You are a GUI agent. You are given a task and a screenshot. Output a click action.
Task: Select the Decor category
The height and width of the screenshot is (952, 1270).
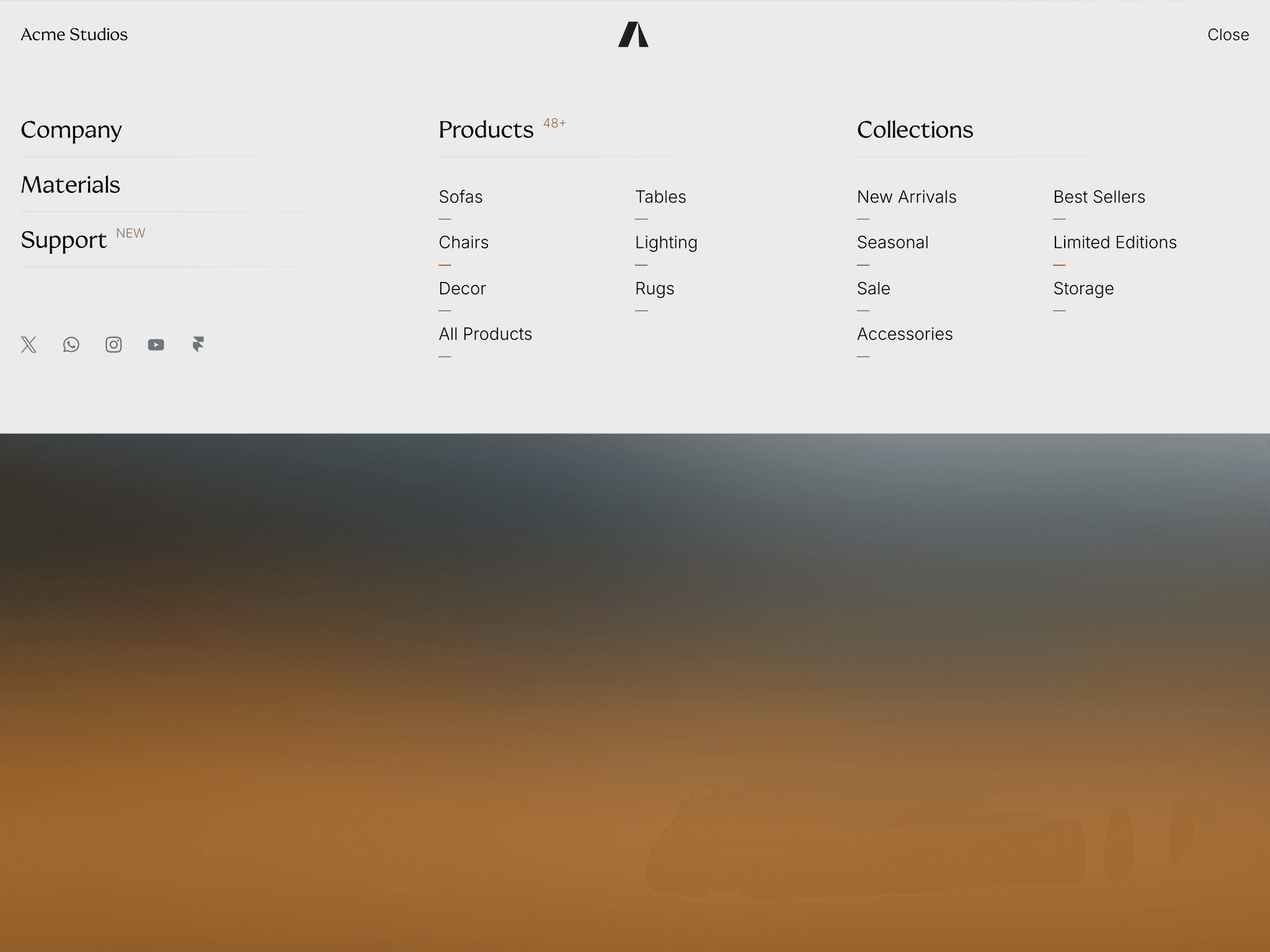tap(463, 289)
